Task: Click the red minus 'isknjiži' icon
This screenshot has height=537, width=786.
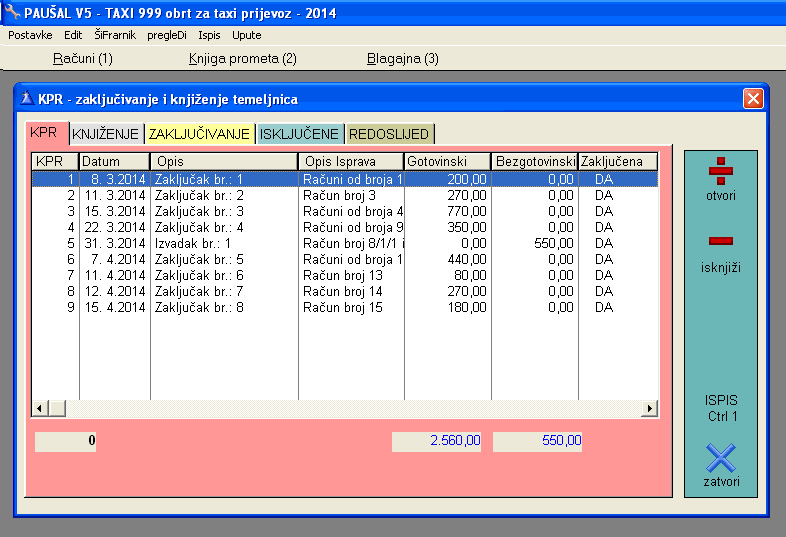Action: pyautogui.click(x=720, y=241)
